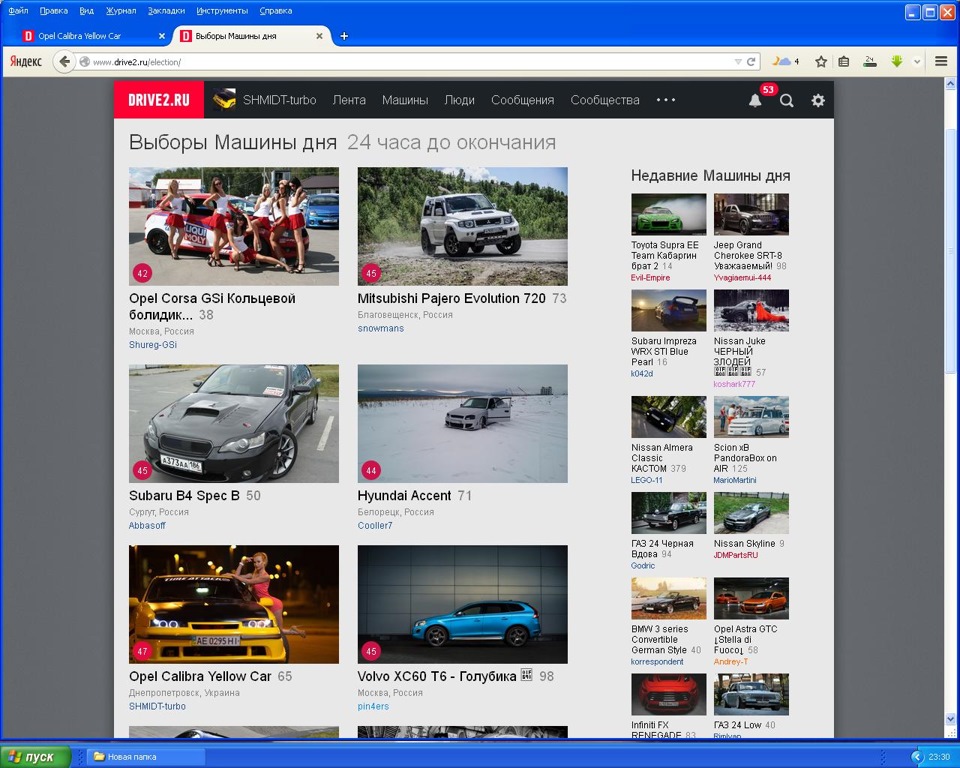Click the SHMIDT-turbo profile avatar icon

click(x=225, y=100)
